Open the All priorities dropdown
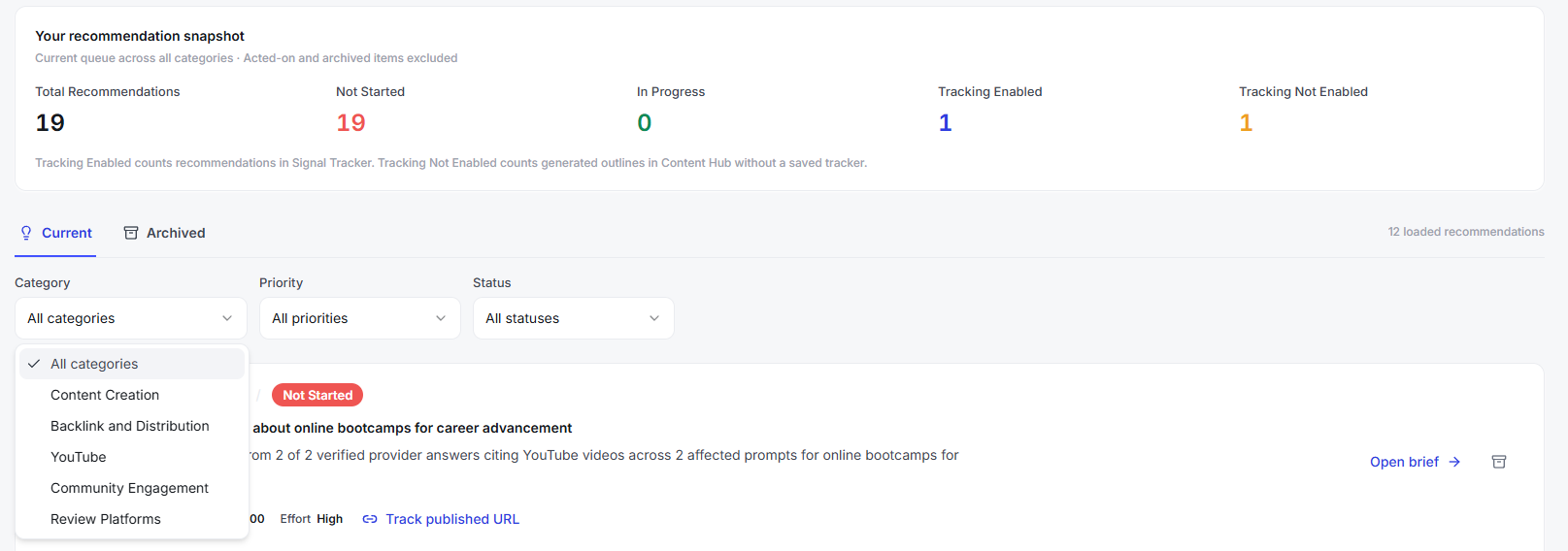This screenshot has width=1568, height=551. [x=360, y=318]
